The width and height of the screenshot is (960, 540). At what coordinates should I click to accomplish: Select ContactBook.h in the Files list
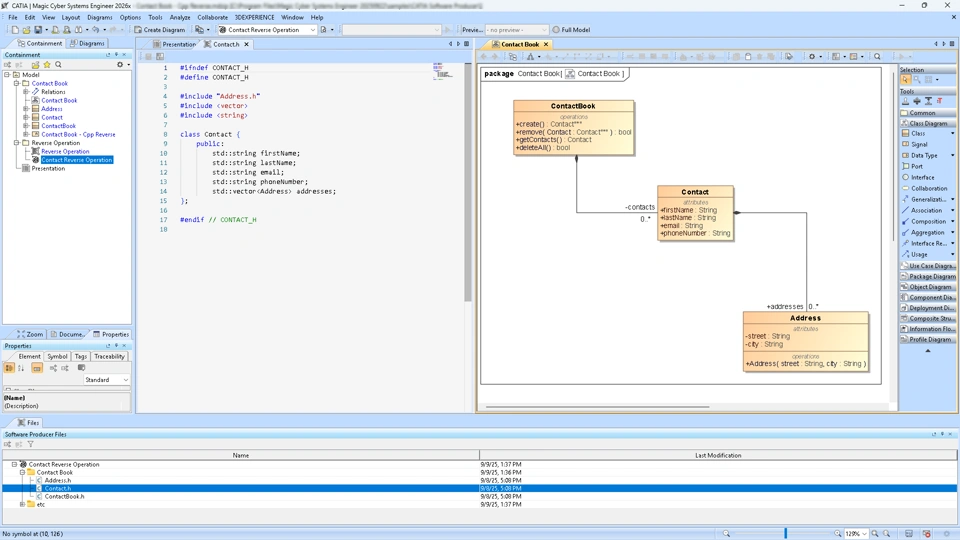(x=64, y=496)
